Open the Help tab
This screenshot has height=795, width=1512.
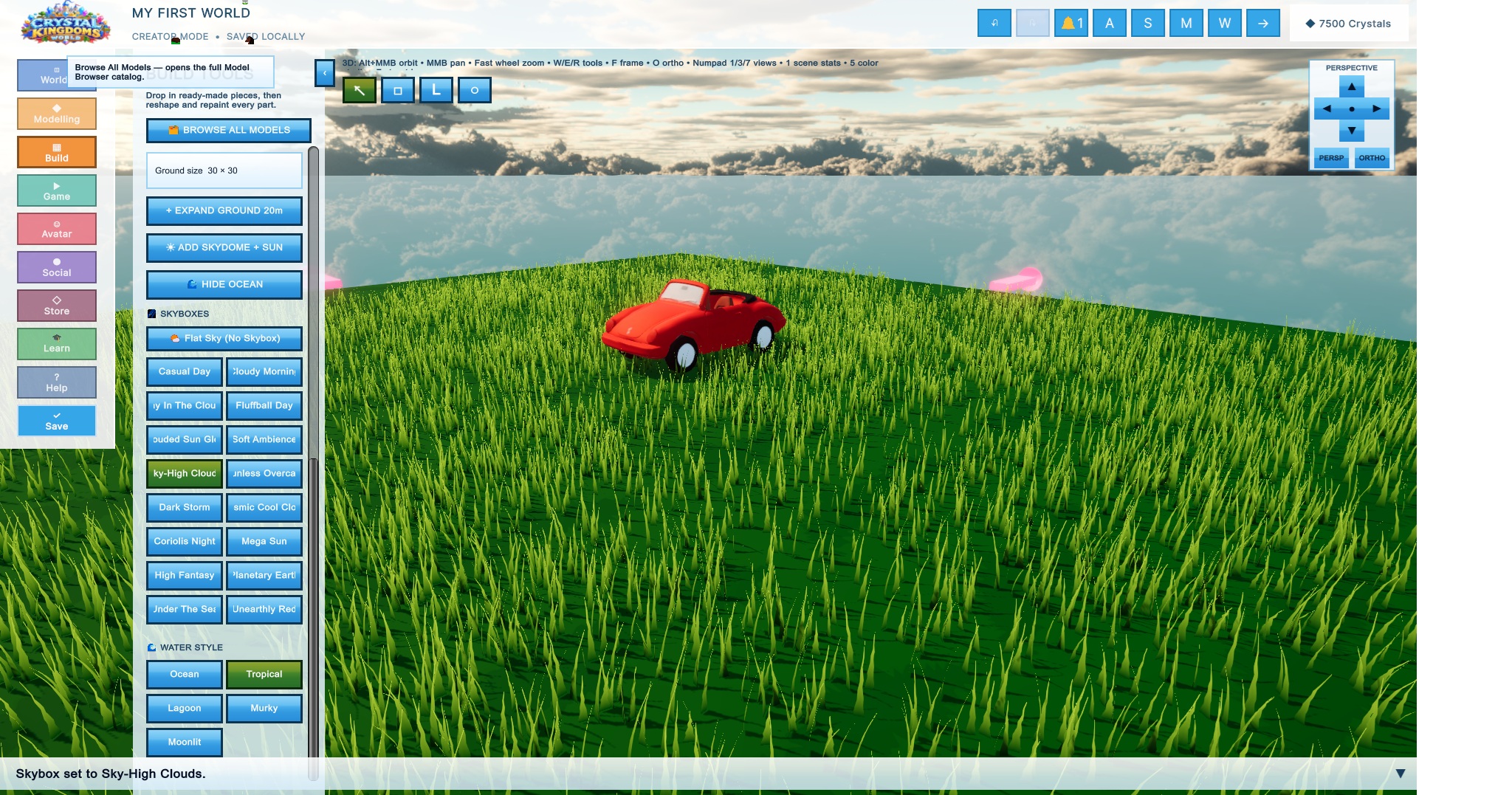click(x=57, y=382)
